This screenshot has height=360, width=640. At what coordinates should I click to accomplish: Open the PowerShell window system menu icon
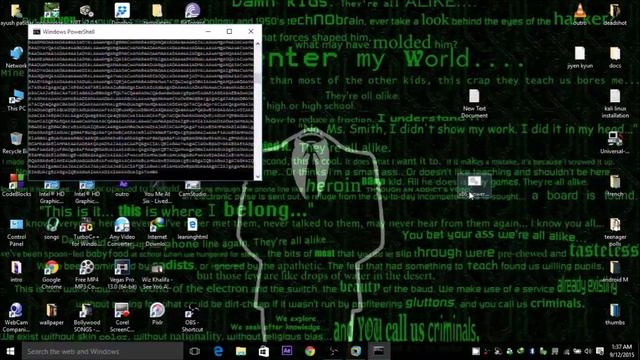[36, 31]
